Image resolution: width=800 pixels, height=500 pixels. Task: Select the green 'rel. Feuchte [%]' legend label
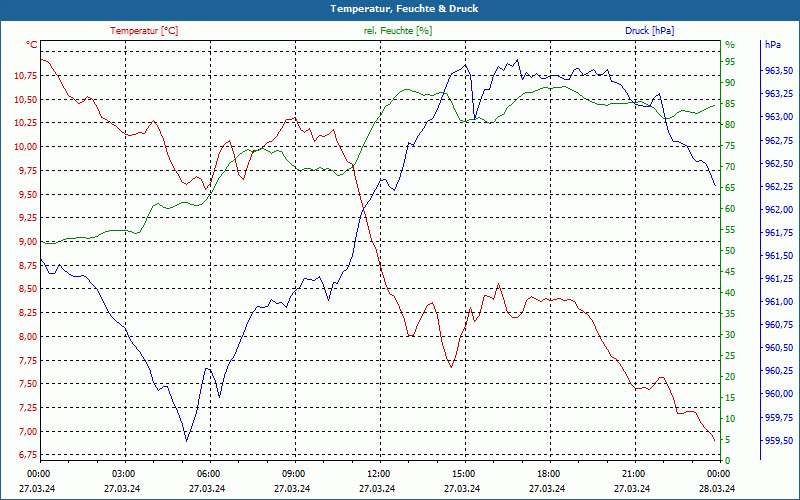[x=397, y=31]
